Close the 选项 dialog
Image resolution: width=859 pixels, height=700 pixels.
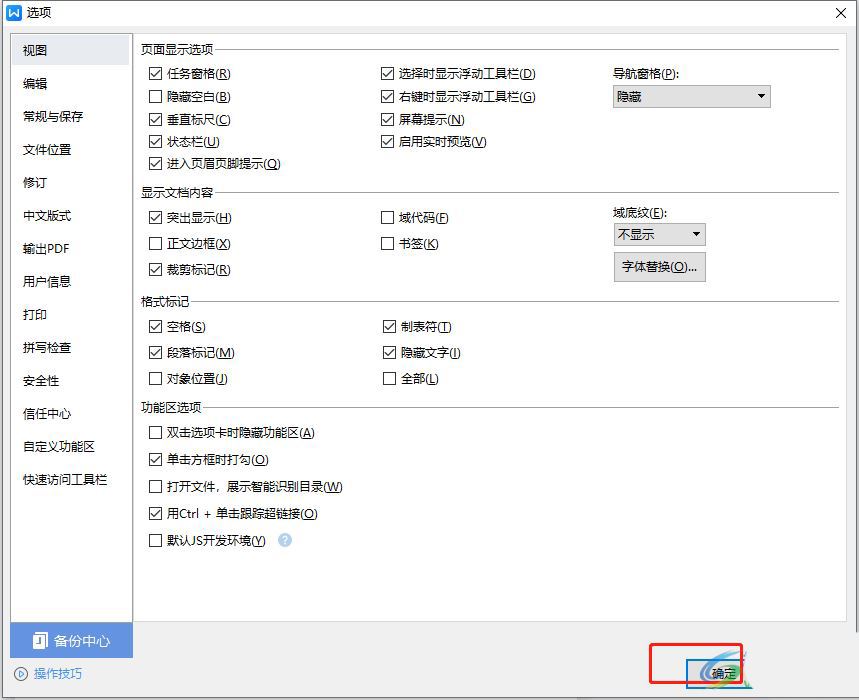point(841,13)
